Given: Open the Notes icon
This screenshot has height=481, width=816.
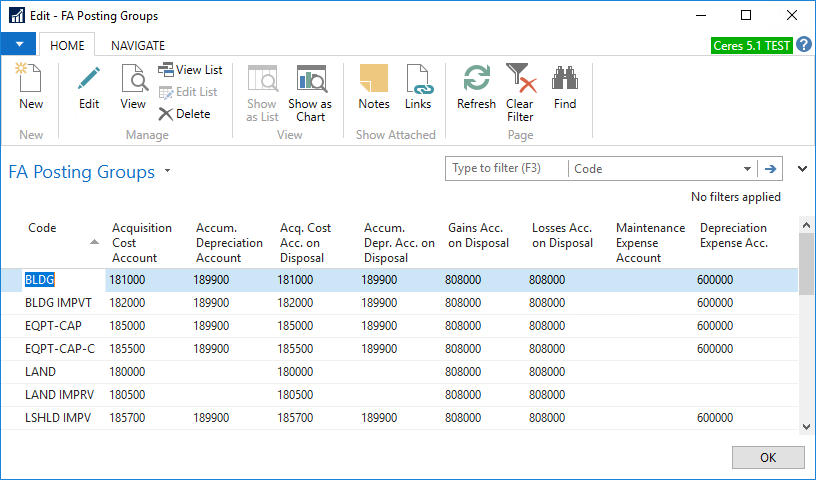Looking at the screenshot, I should (x=373, y=80).
